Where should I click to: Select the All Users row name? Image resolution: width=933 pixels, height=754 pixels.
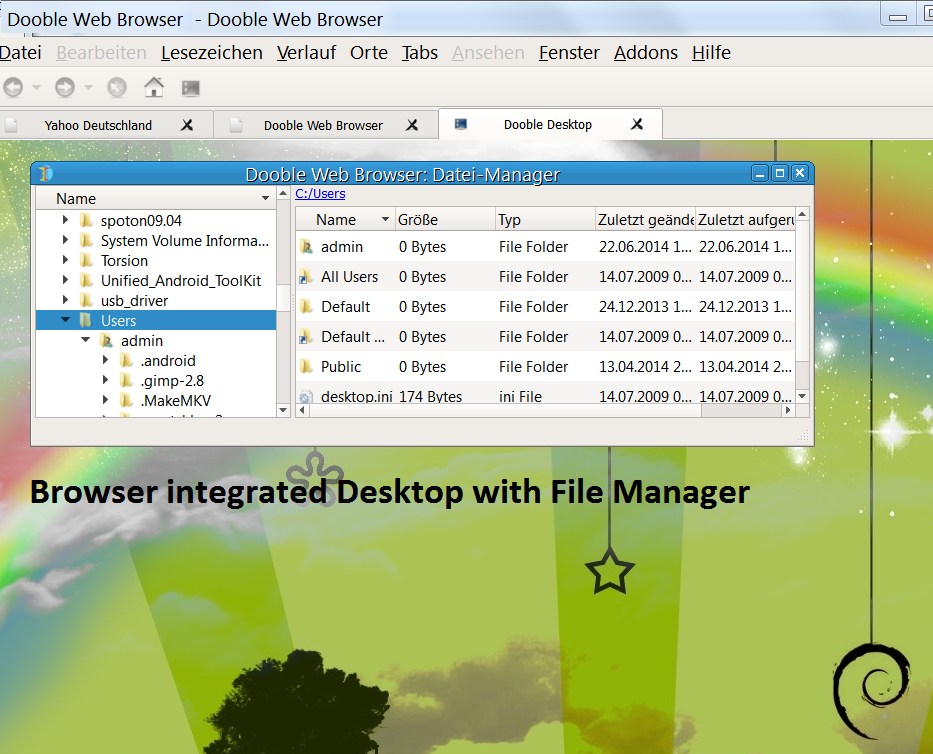tap(349, 277)
